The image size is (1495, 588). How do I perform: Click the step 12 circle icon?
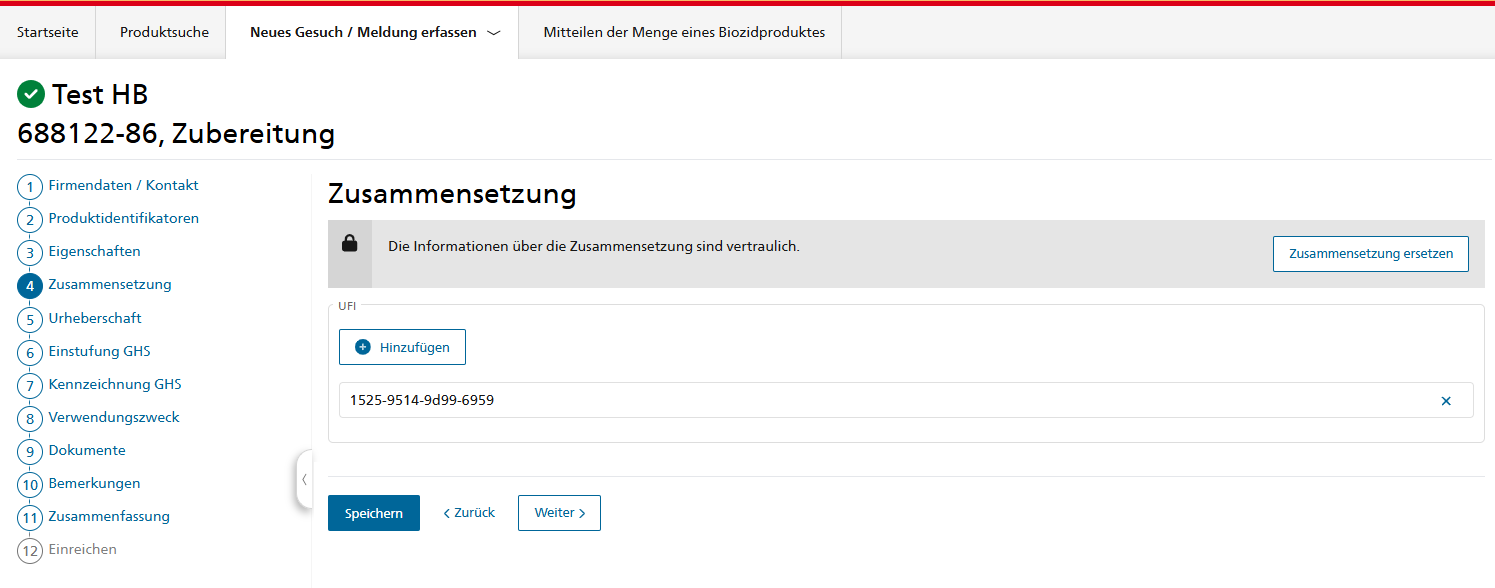point(30,550)
